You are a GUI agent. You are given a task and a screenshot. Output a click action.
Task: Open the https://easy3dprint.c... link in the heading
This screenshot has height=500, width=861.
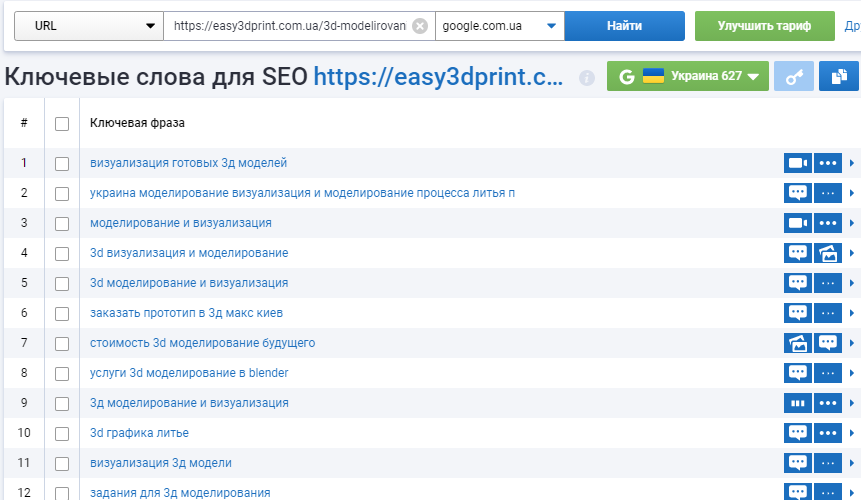click(438, 77)
